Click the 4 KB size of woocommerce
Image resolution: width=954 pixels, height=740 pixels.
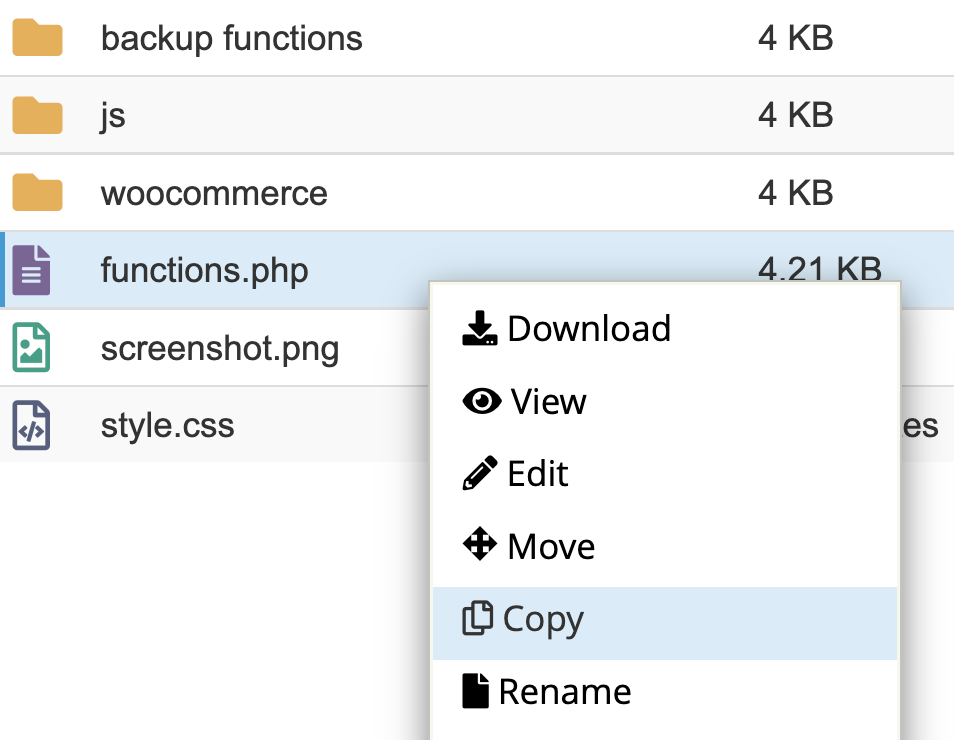point(795,193)
